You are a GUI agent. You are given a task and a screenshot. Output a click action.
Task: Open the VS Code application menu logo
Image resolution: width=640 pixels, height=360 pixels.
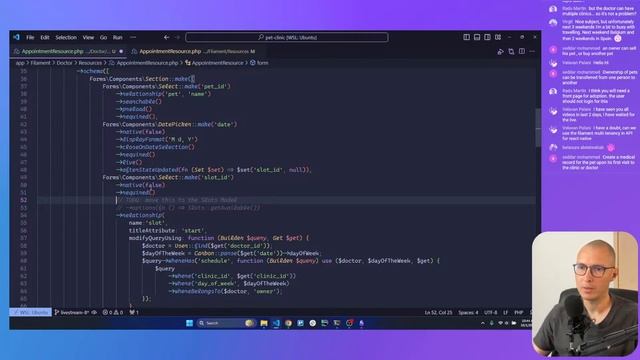(x=16, y=37)
